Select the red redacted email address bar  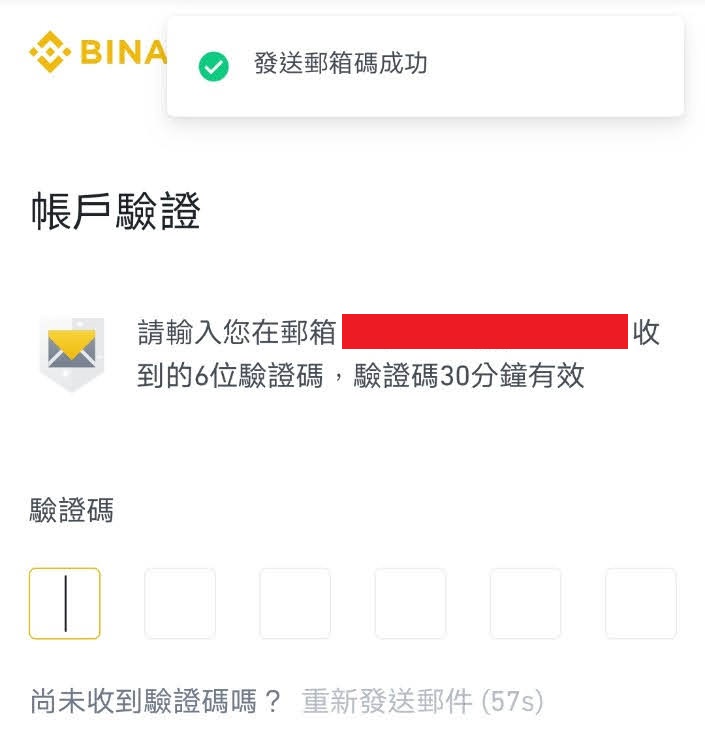[484, 331]
